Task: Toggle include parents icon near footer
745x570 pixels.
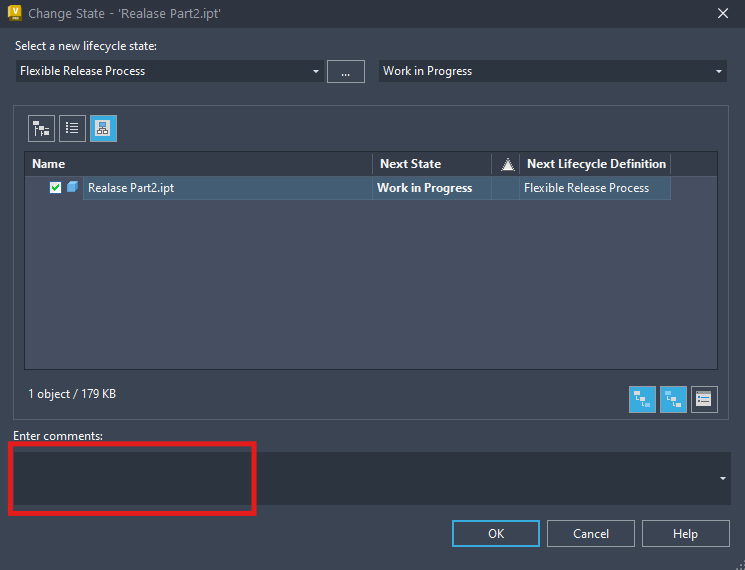Action: tap(673, 399)
